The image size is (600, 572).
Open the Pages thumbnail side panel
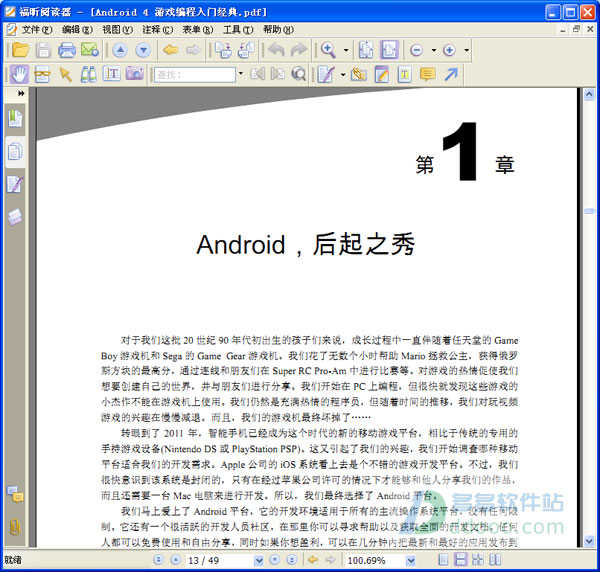tap(15, 152)
